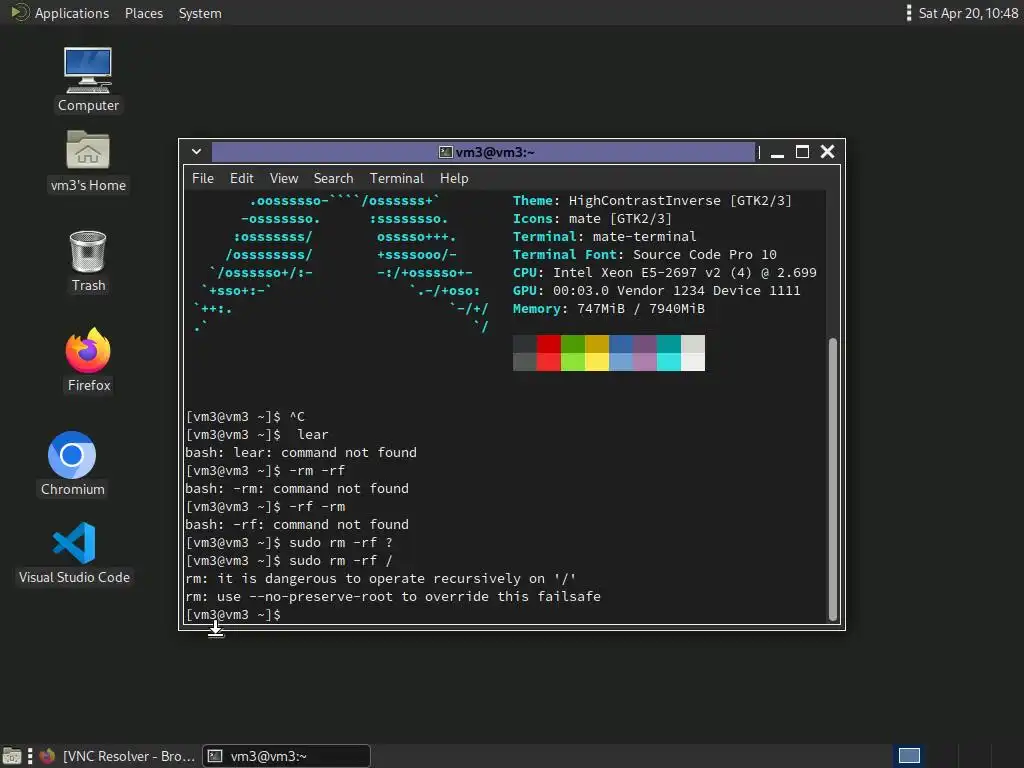This screenshot has height=768, width=1024.
Task: Click the 'Terminal: mate-terminal' line
Action: [604, 236]
